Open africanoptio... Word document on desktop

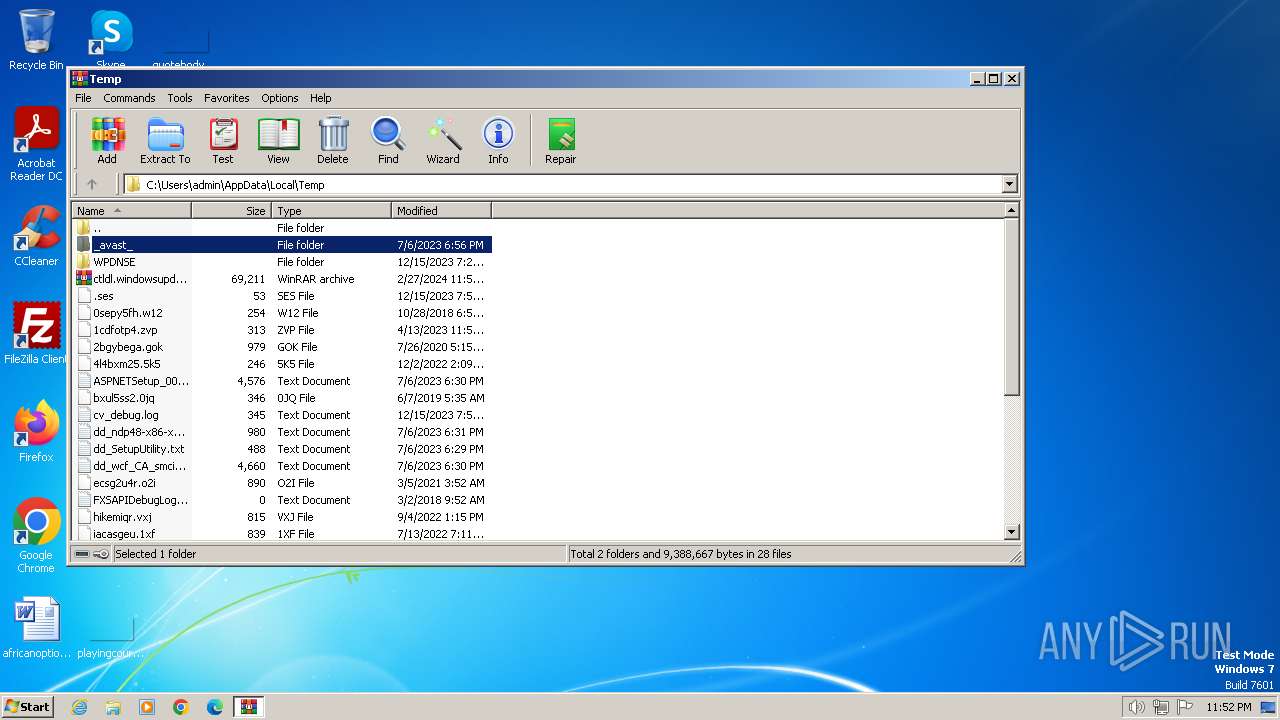pyautogui.click(x=37, y=628)
